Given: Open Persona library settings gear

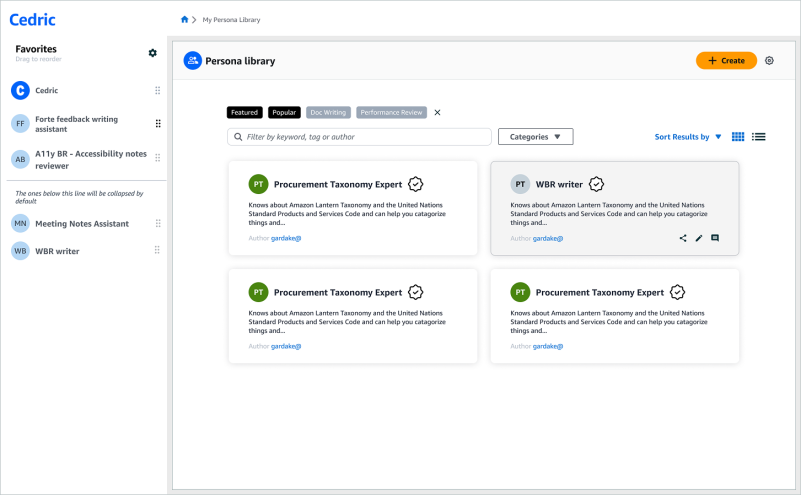Looking at the screenshot, I should coord(769,61).
